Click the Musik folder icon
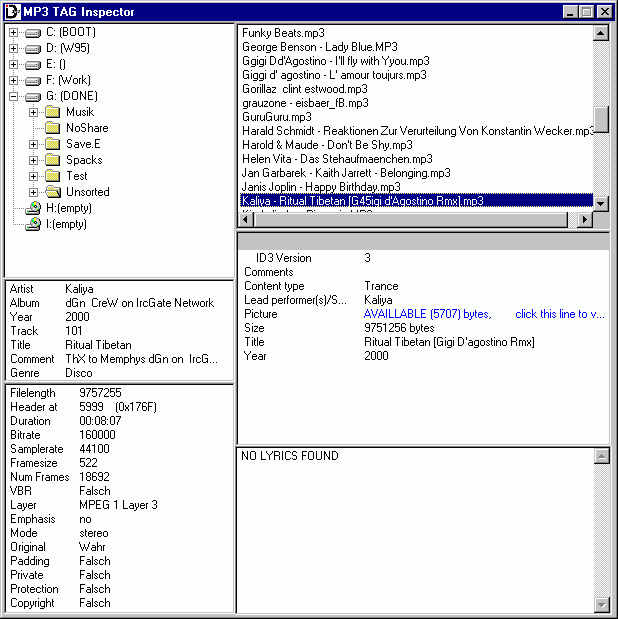Viewport: 618px width, 619px height. [x=53, y=112]
